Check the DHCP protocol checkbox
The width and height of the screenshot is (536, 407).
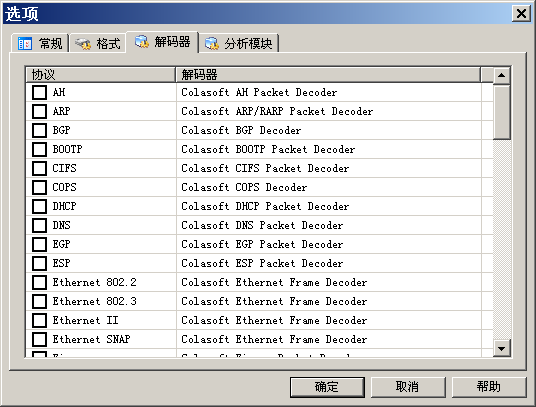pos(39,206)
